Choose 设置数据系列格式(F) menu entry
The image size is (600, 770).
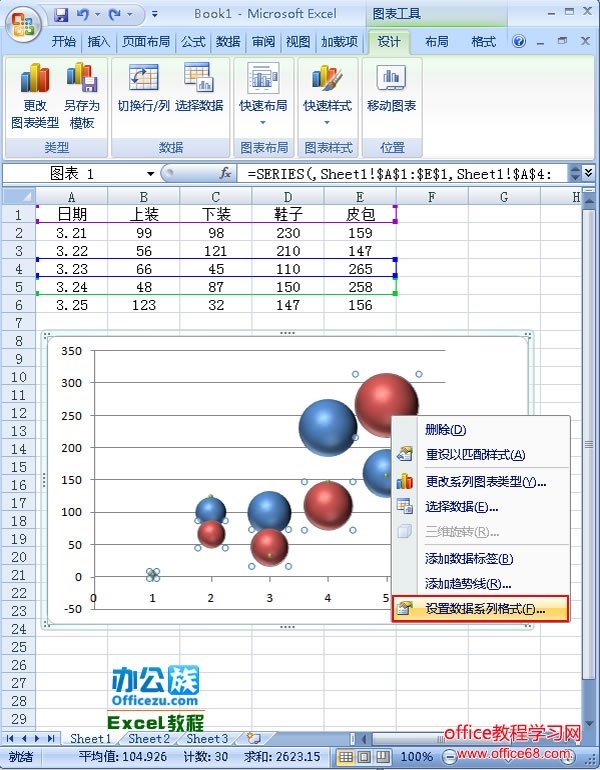[481, 609]
